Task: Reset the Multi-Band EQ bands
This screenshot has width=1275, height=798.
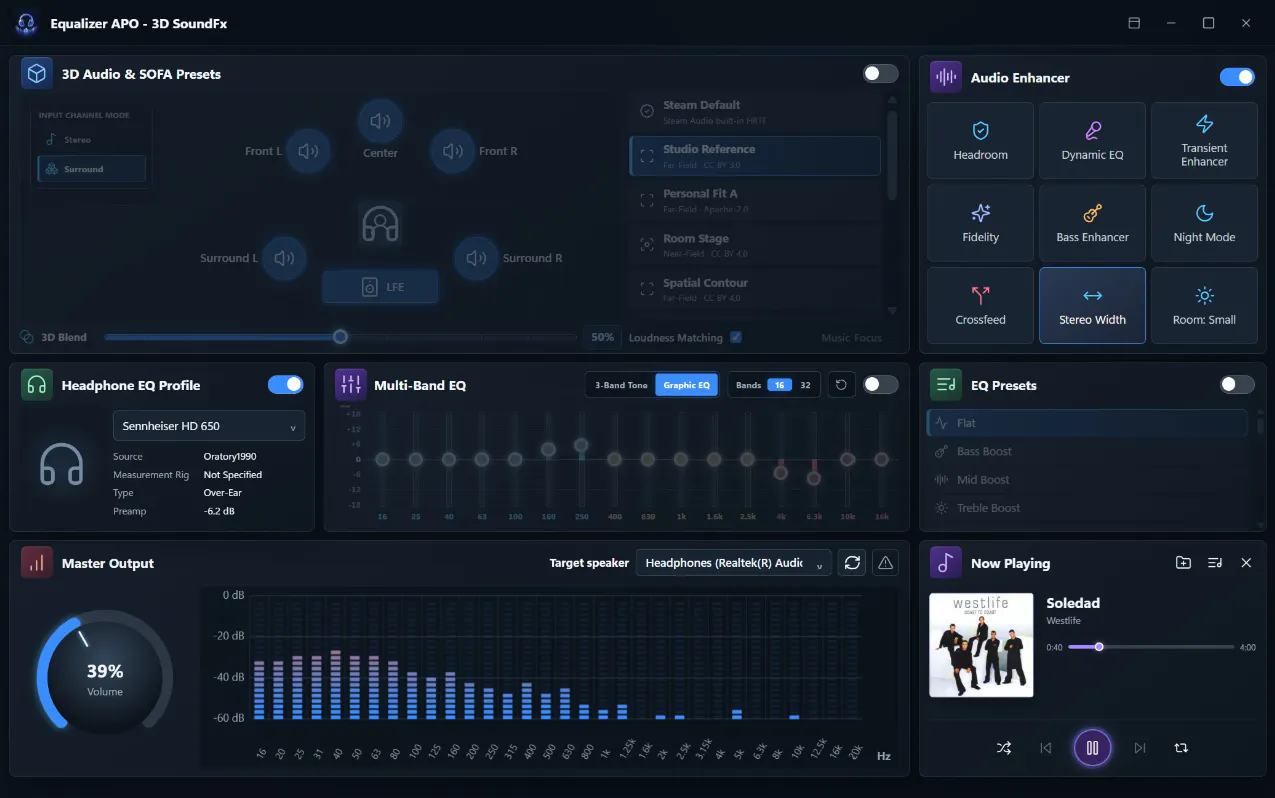Action: 841,385
